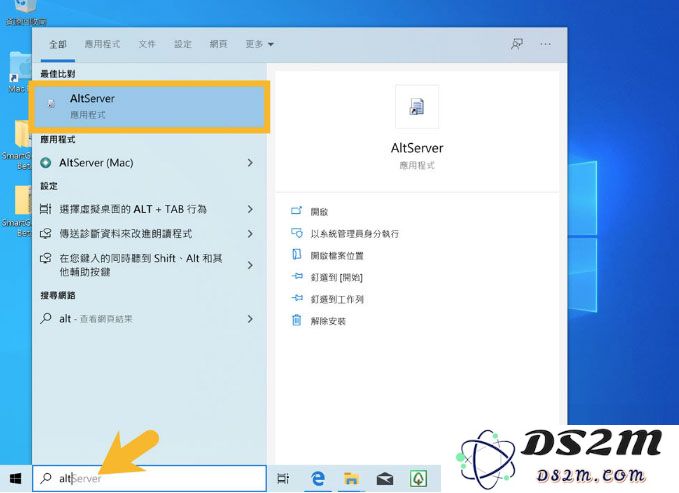679x493 pixels.
Task: Switch to the 全部 tab
Action: click(x=58, y=44)
